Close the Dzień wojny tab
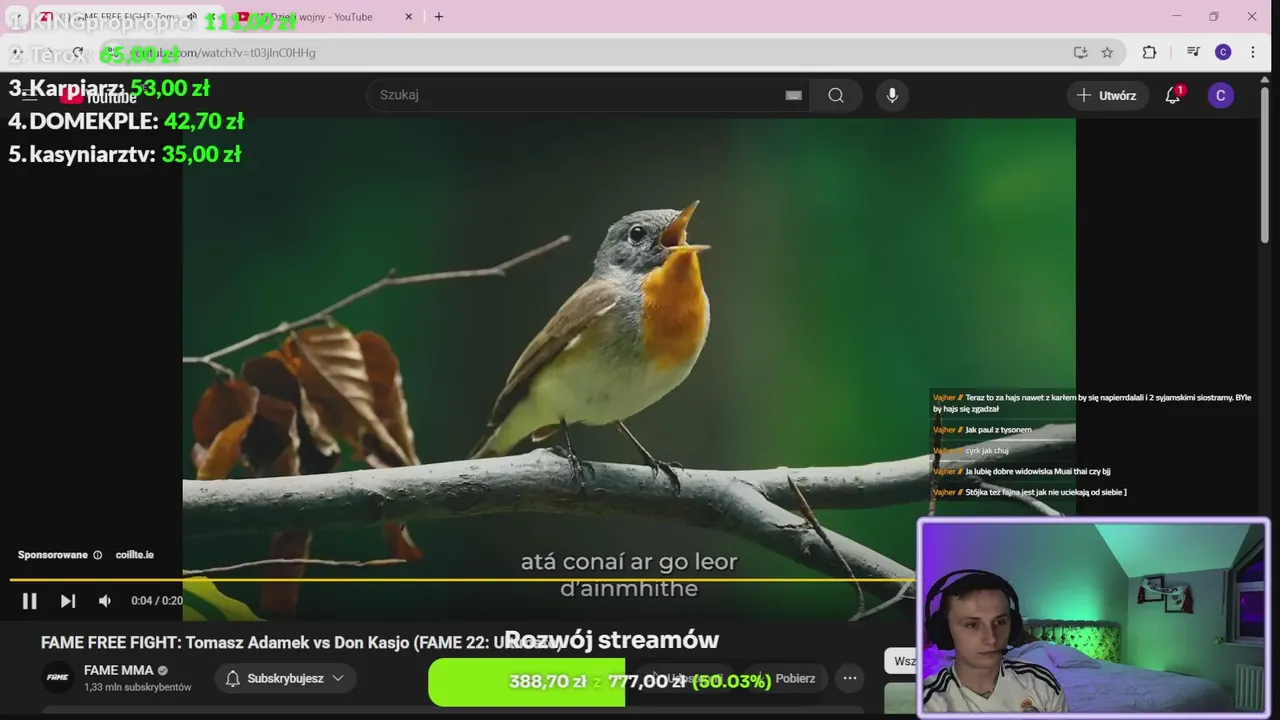This screenshot has height=720, width=1280. click(408, 17)
